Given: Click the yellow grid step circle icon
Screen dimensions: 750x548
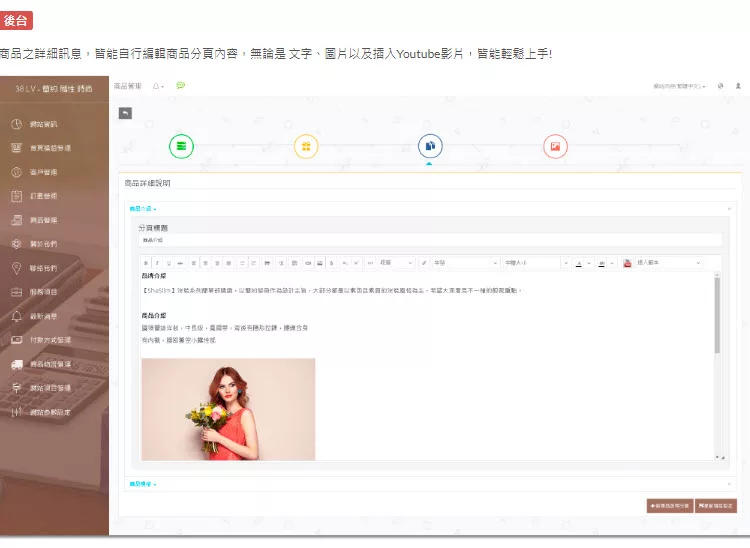Looking at the screenshot, I should 306,147.
